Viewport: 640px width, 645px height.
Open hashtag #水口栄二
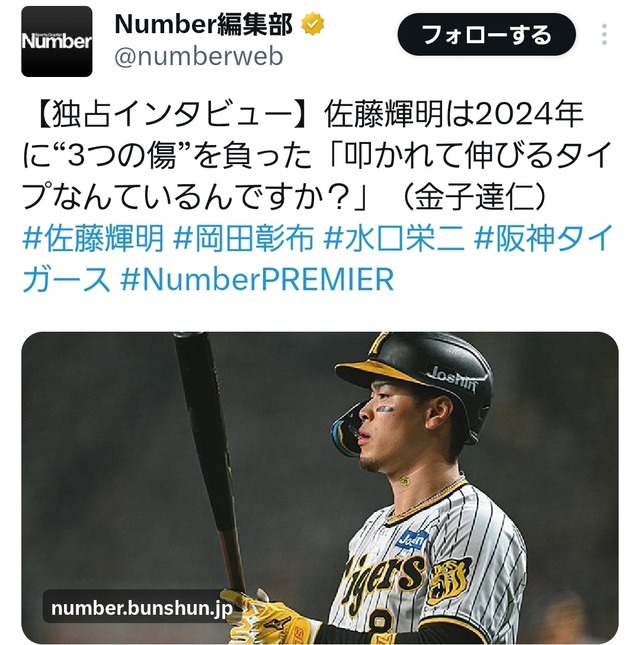[394, 238]
